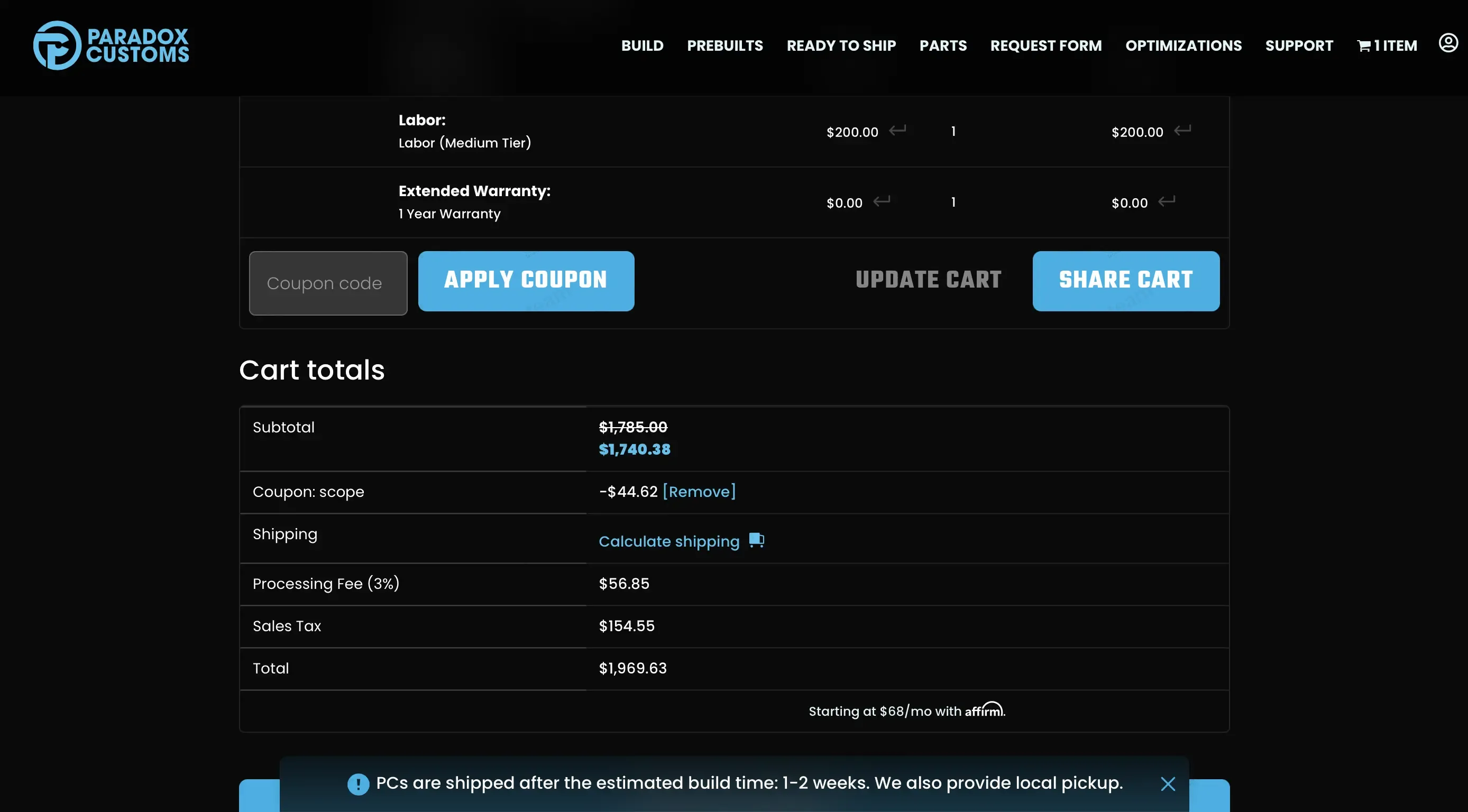Click the blue exclamation info icon
Image resolution: width=1468 pixels, height=812 pixels.
[358, 784]
